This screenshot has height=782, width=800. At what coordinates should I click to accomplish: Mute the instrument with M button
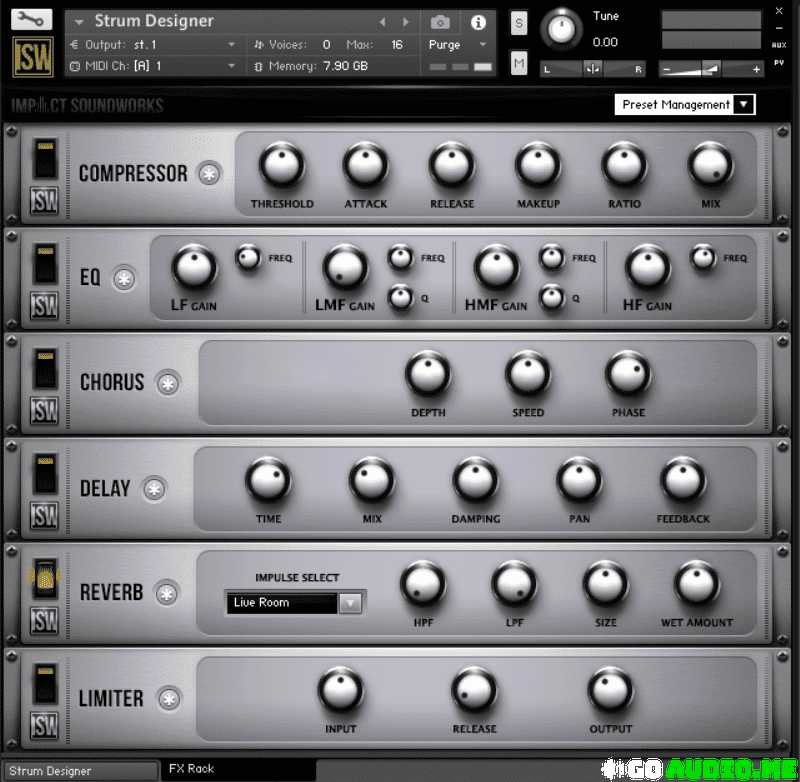[x=519, y=63]
